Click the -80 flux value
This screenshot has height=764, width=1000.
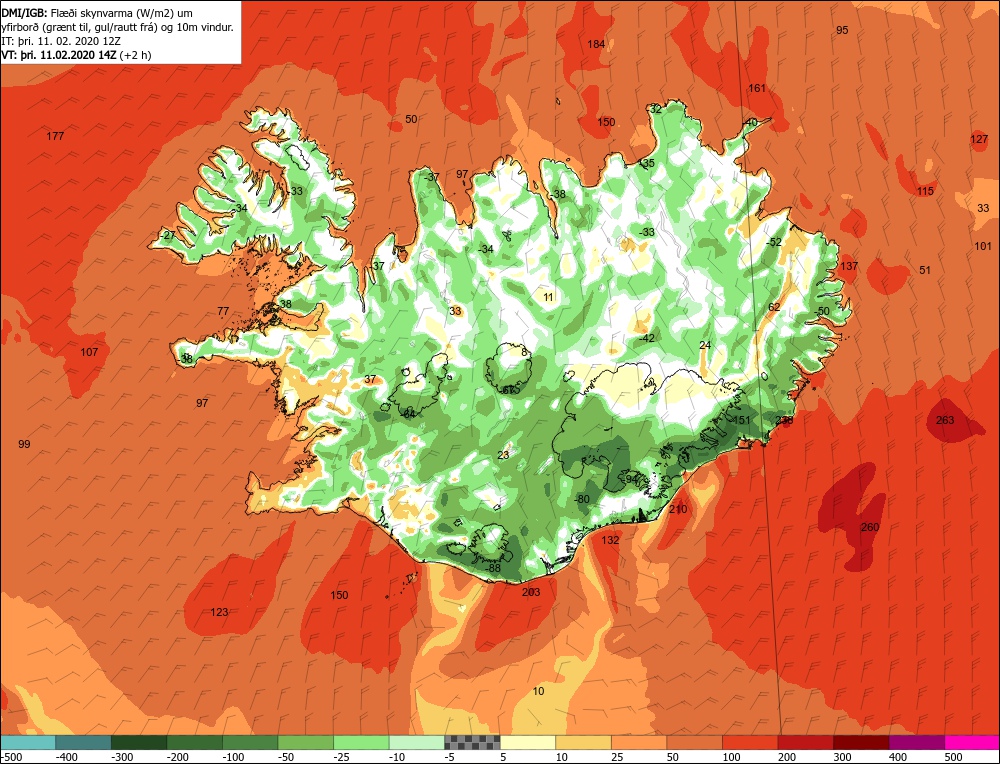click(x=582, y=499)
